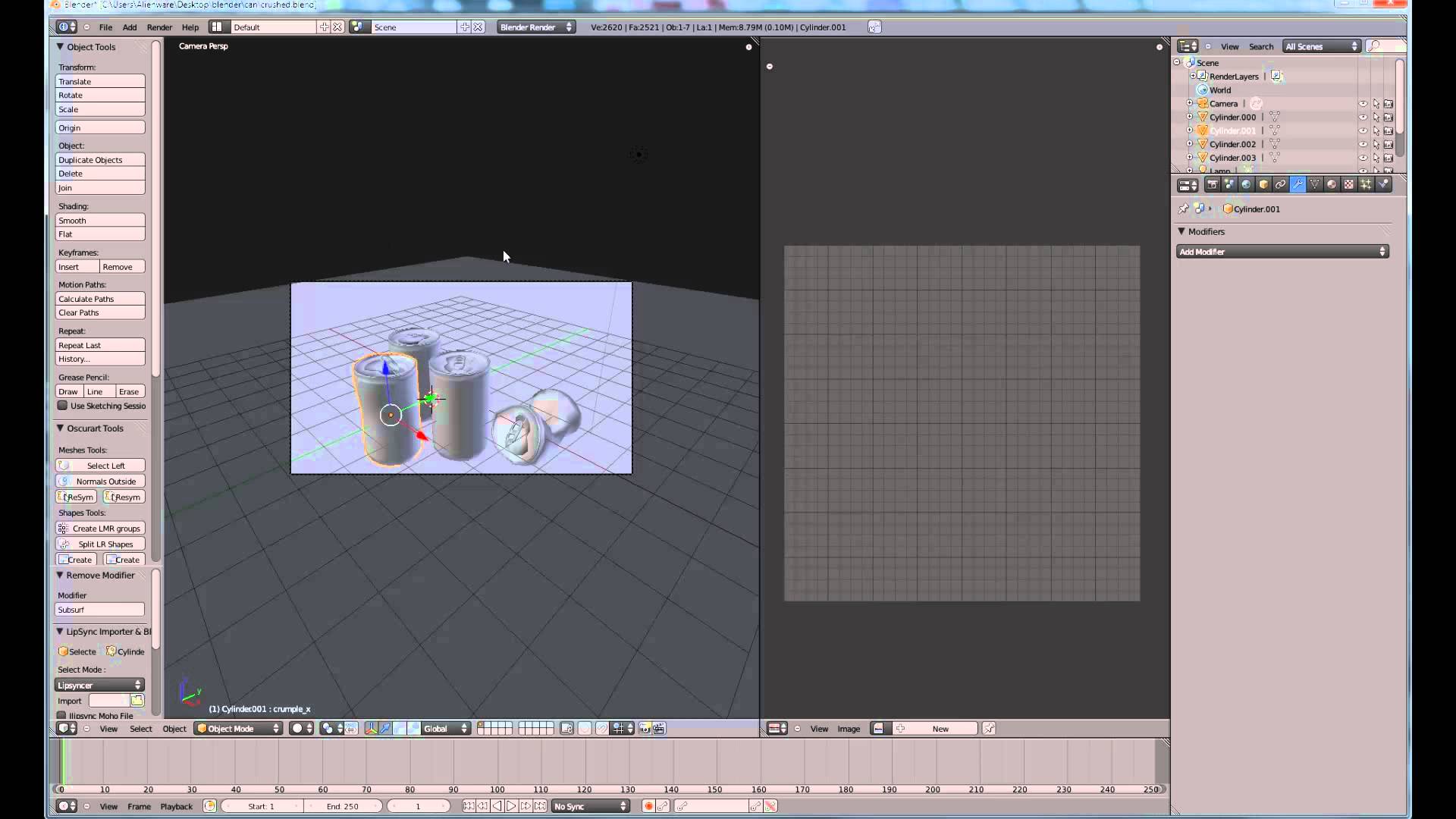The image size is (1456, 819).
Task: Toggle visibility eye for Cylinder.000
Action: click(1363, 118)
